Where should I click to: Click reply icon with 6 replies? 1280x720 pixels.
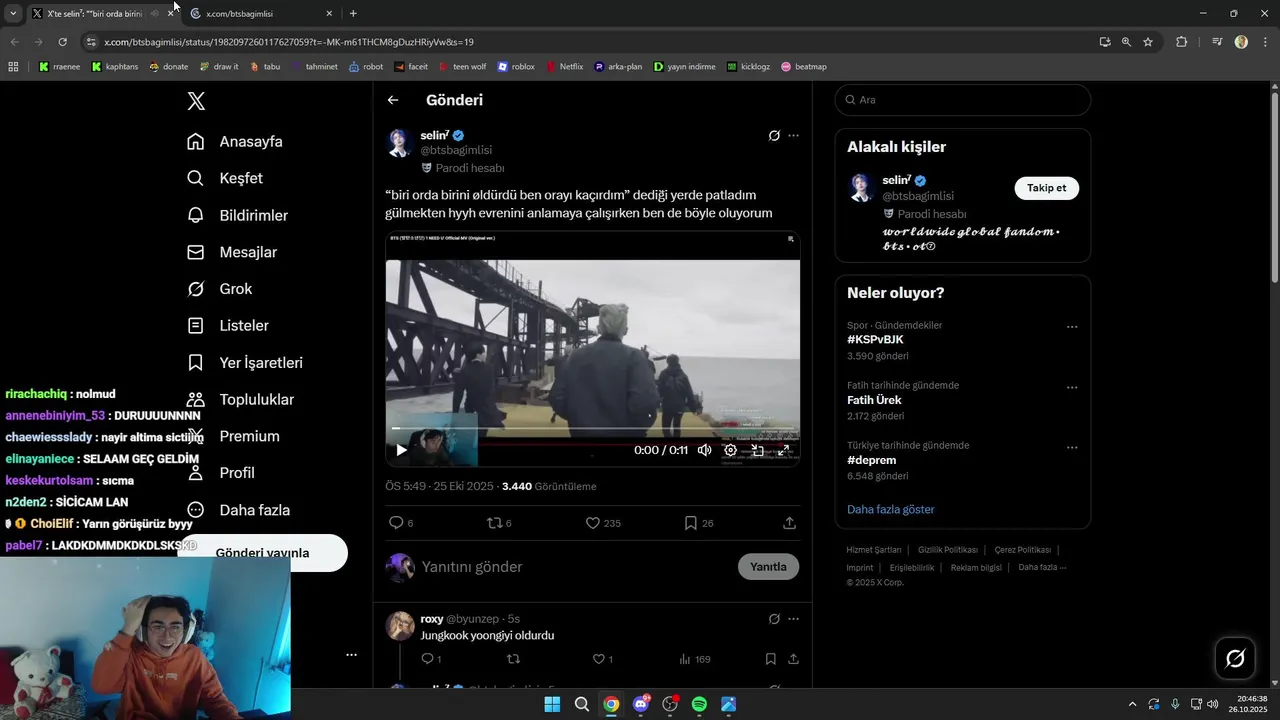401,523
